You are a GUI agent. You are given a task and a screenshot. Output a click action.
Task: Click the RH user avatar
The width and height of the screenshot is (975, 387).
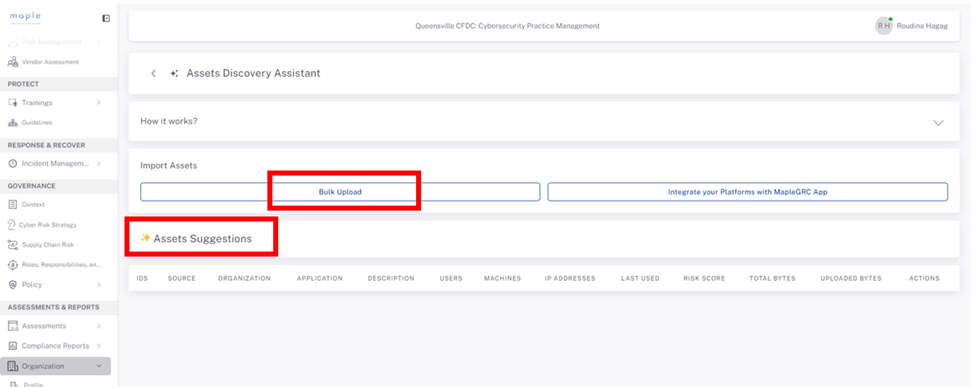coord(884,26)
